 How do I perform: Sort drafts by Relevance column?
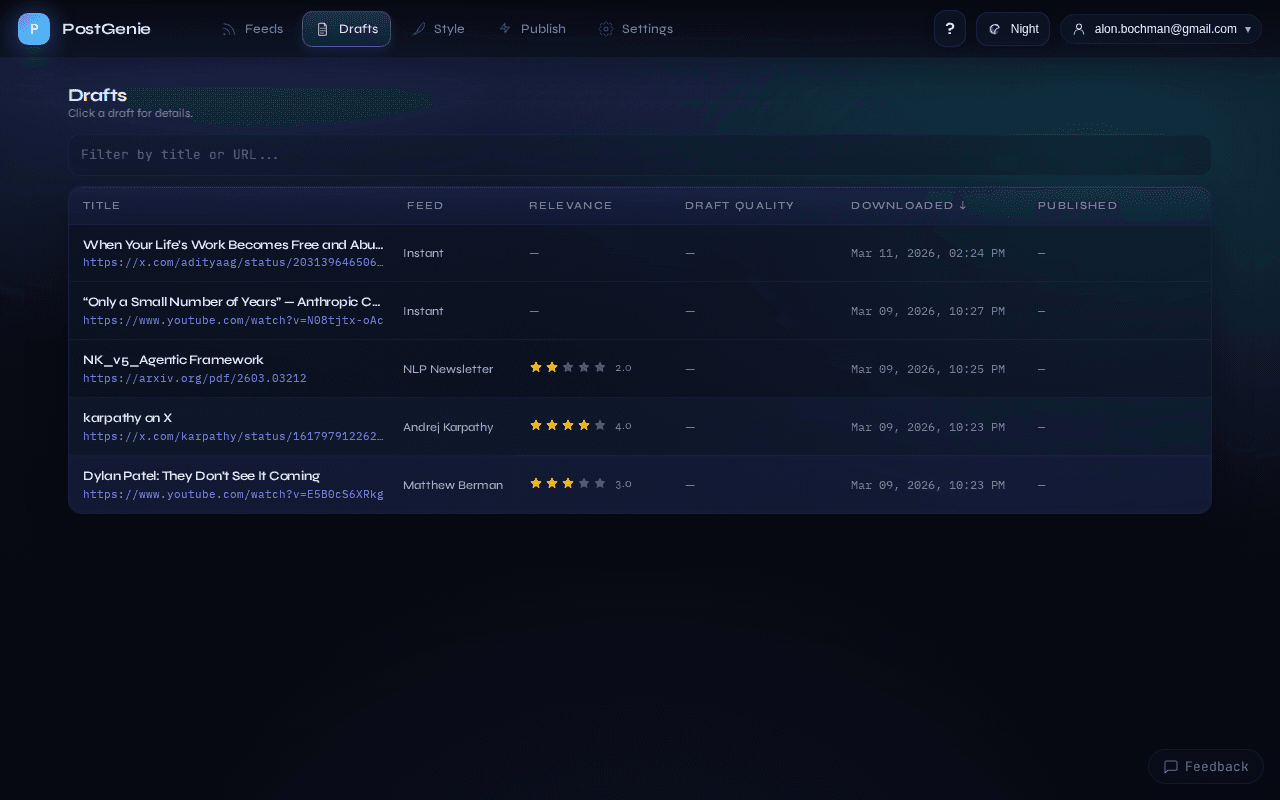570,205
